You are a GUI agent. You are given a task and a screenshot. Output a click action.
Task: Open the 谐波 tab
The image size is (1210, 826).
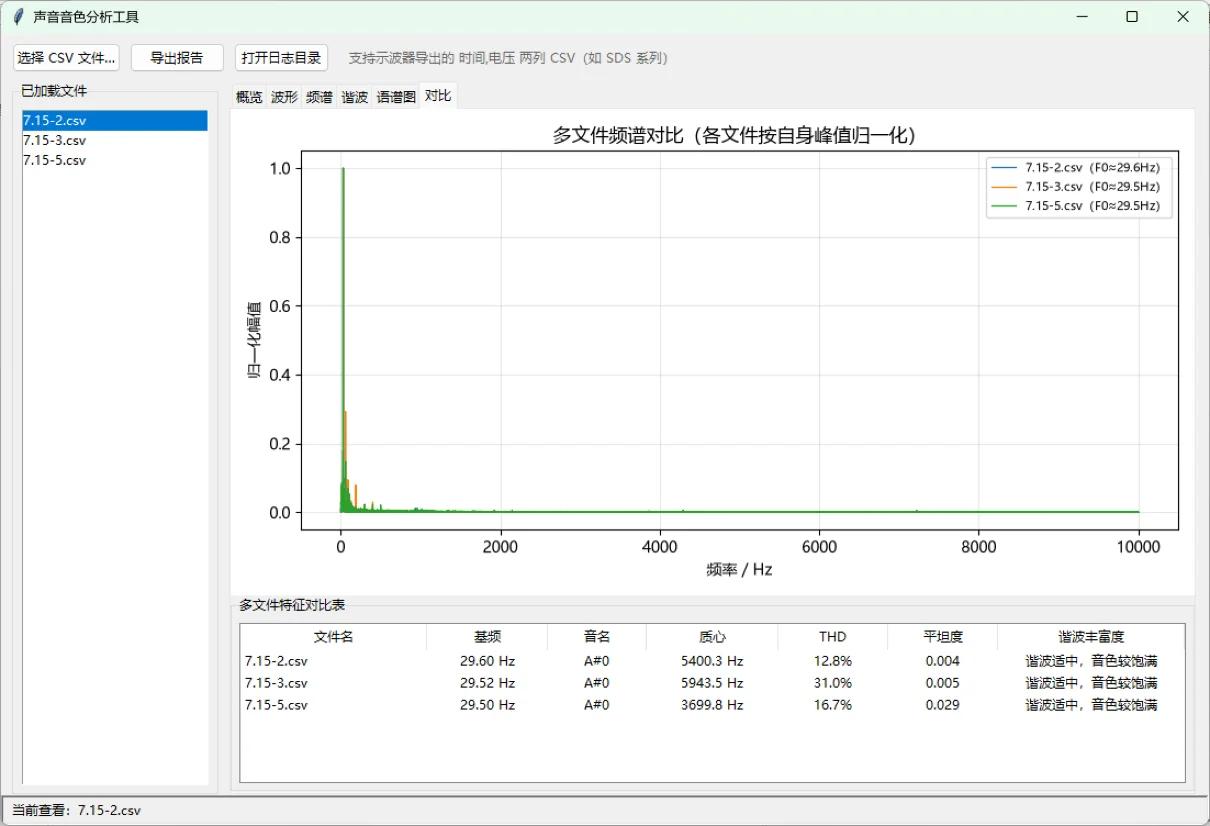[x=354, y=97]
